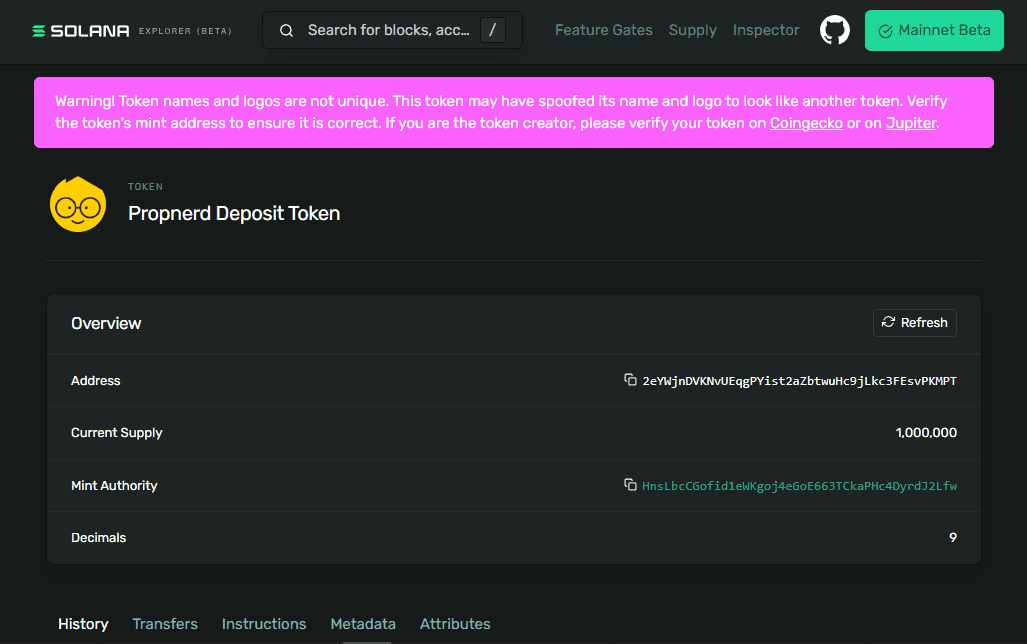The width and height of the screenshot is (1027, 644).
Task: Select the Current Supply value 1,000,000
Action: coord(926,432)
